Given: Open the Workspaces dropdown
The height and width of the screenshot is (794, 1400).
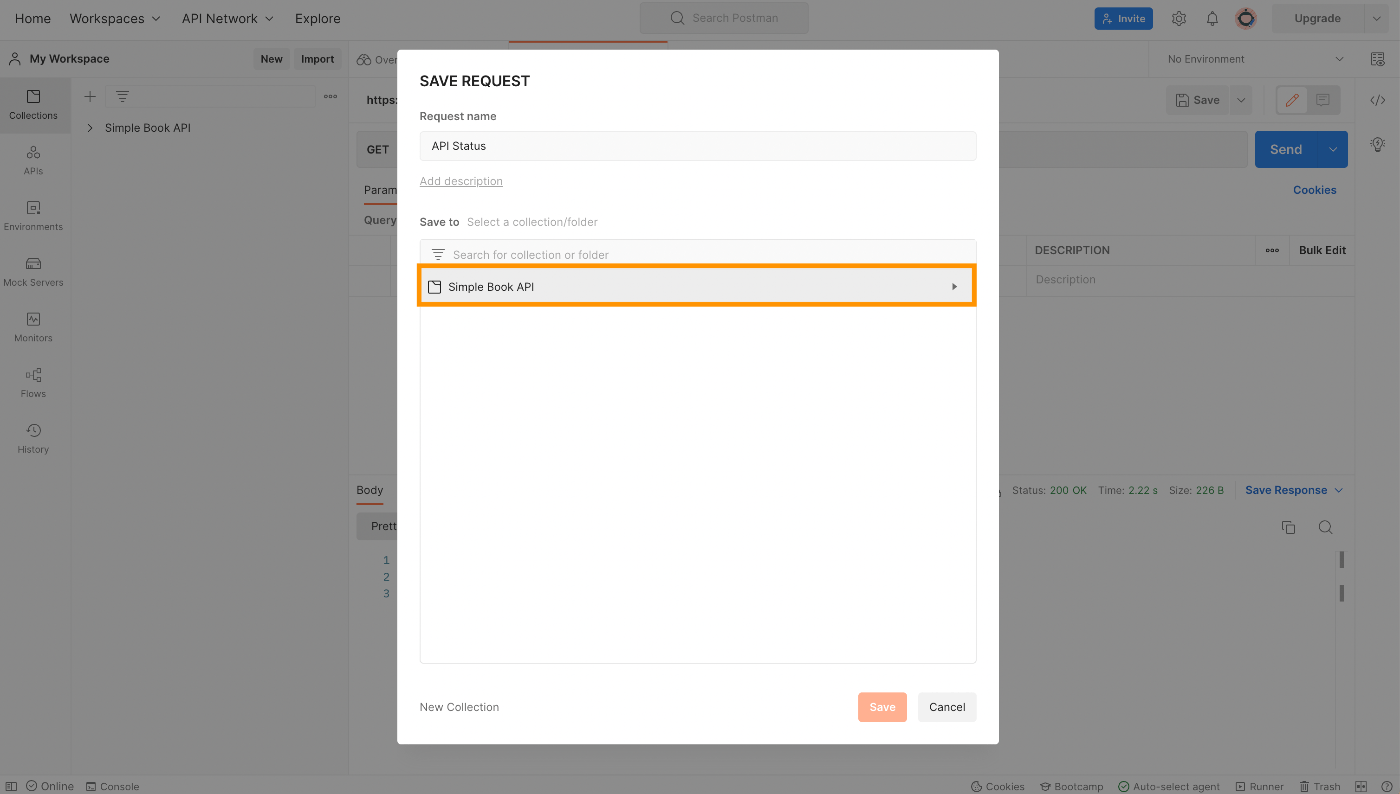Looking at the screenshot, I should point(115,18).
